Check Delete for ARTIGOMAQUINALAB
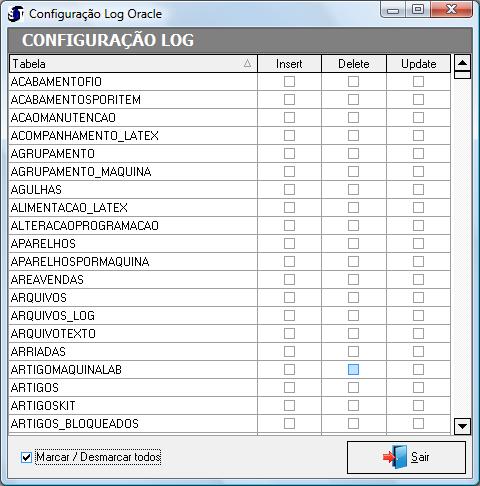480x486 pixels. [353, 369]
